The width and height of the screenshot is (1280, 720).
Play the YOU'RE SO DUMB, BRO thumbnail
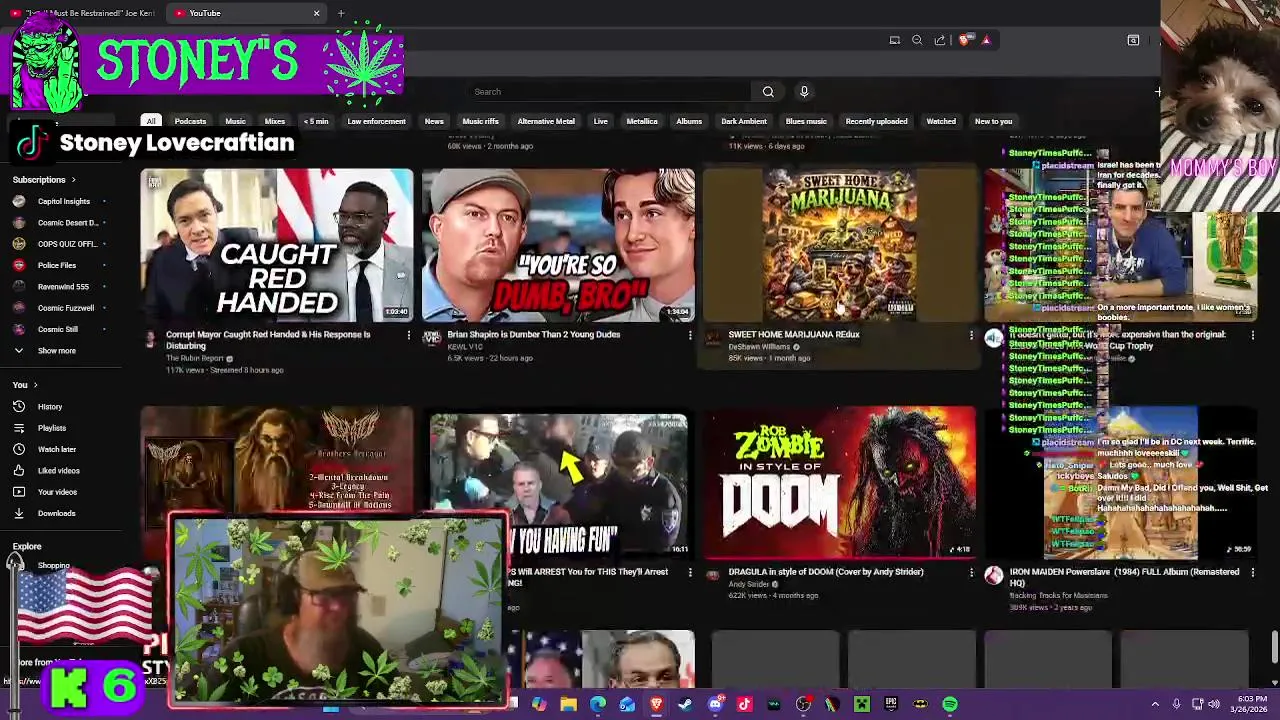click(x=558, y=245)
